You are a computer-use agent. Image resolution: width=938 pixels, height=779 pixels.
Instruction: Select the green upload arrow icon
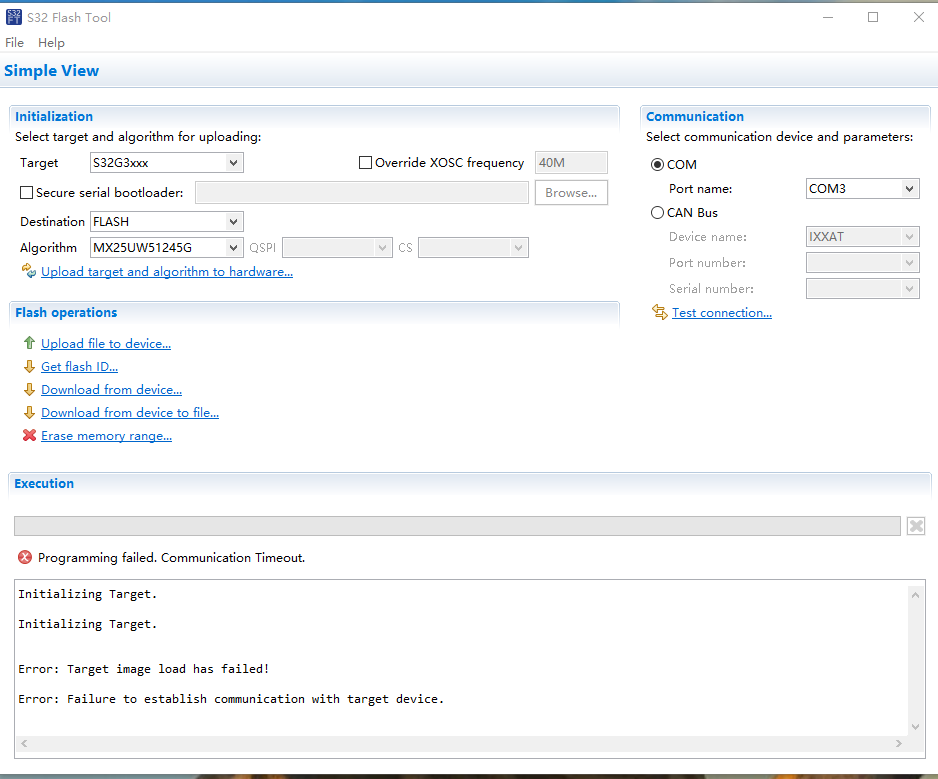[29, 343]
